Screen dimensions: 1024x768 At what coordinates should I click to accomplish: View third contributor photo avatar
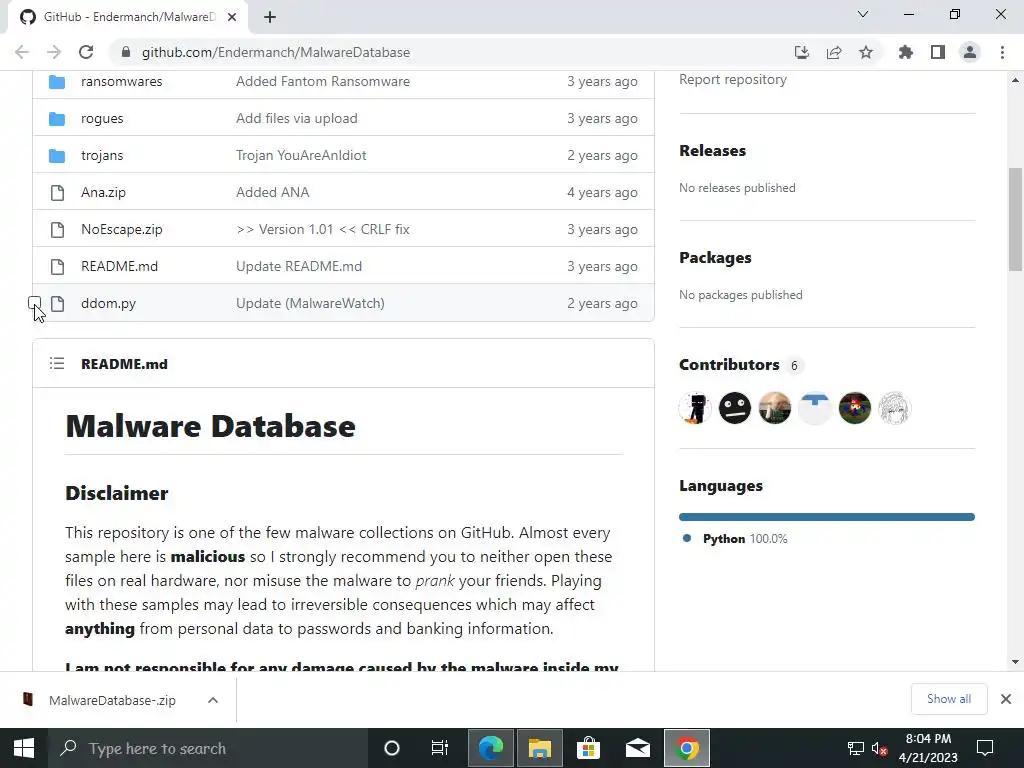[x=775, y=408]
